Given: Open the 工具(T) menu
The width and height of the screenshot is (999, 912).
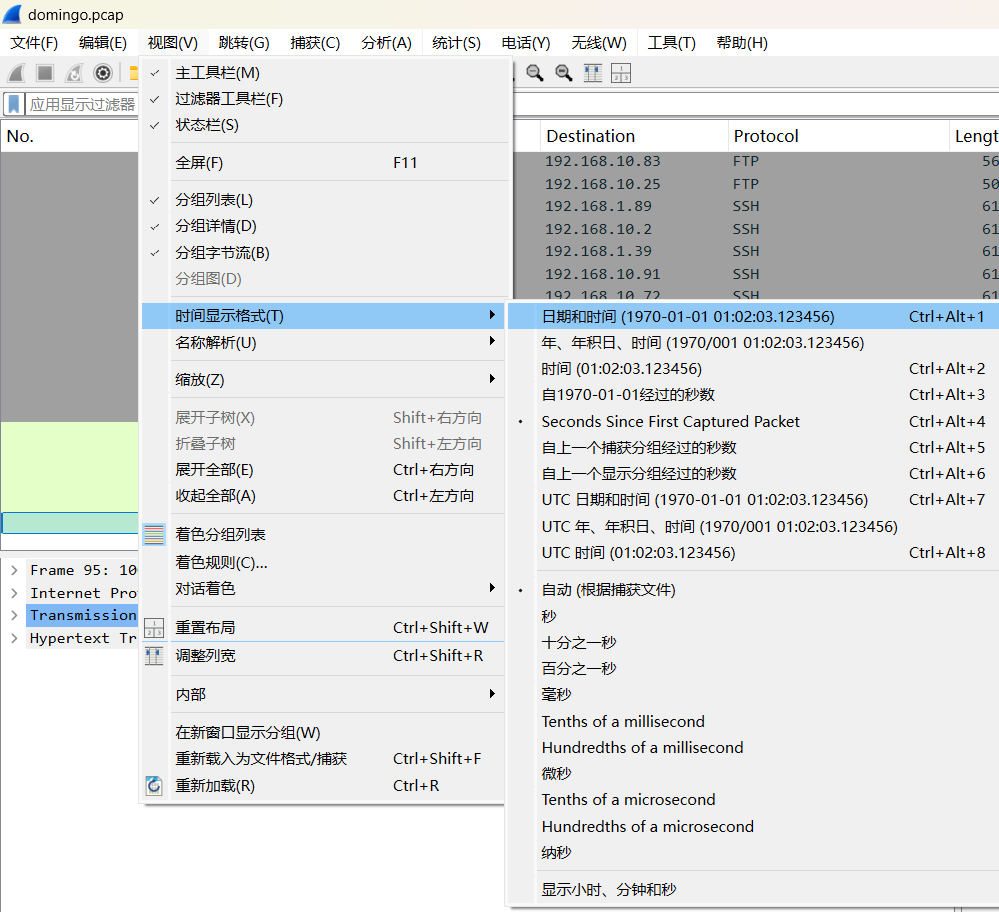Looking at the screenshot, I should pyautogui.click(x=672, y=43).
